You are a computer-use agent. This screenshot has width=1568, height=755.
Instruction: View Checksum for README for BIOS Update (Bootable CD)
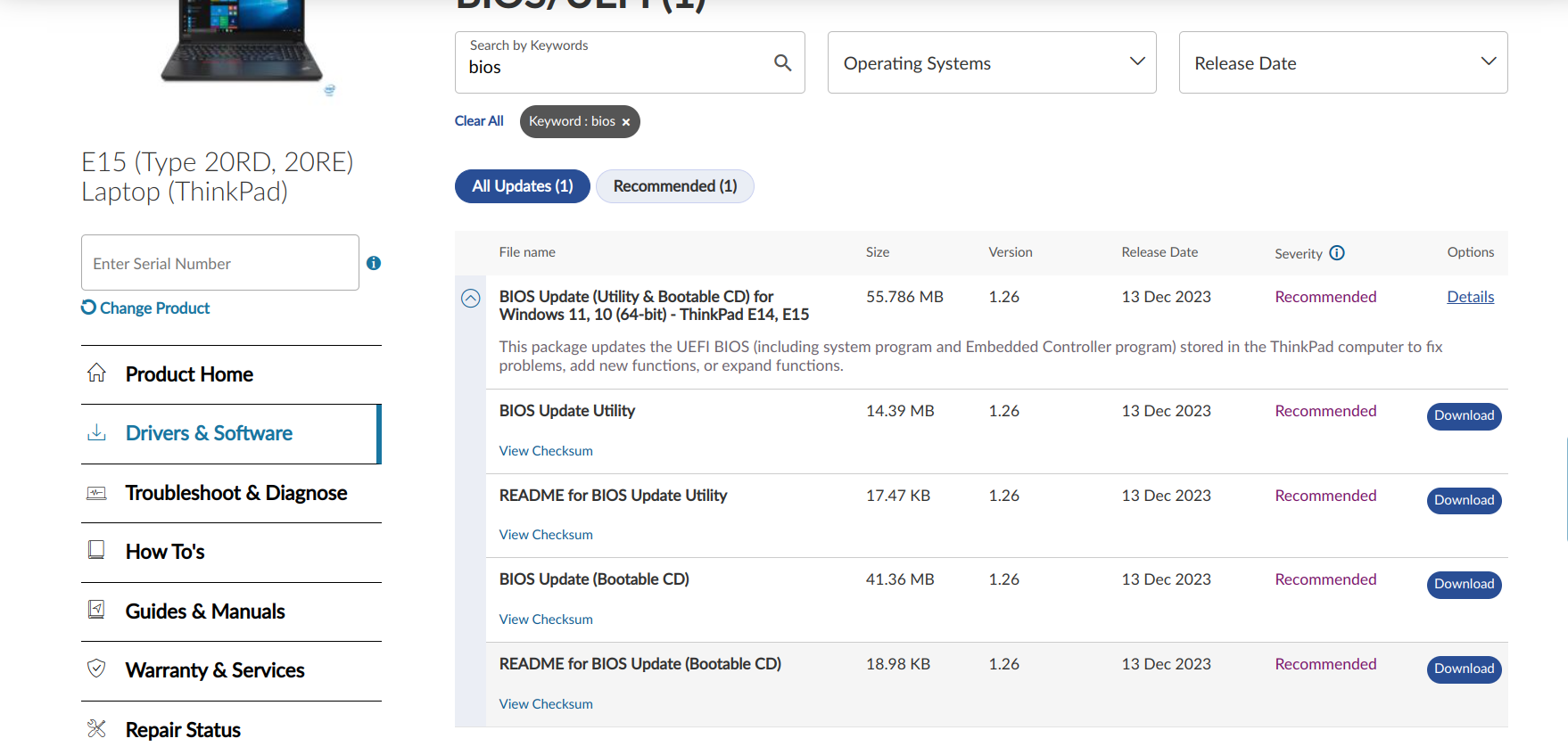pos(546,704)
